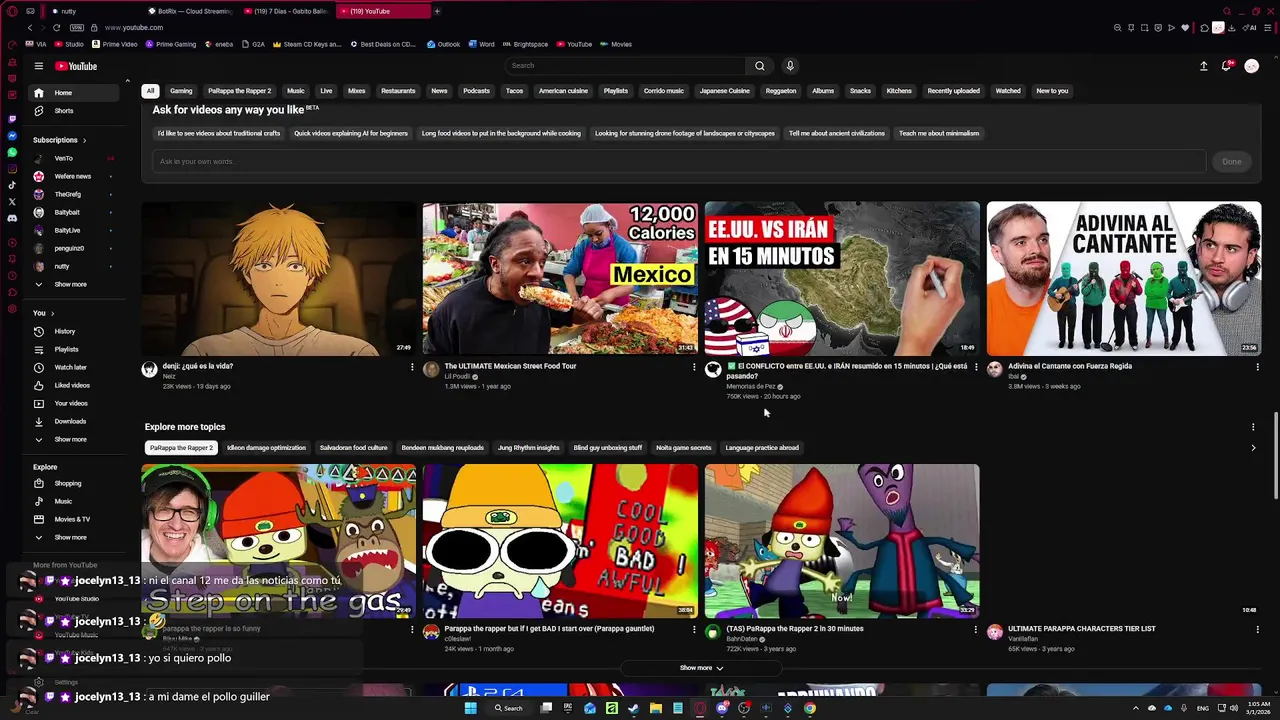Go to Home in the sidebar
This screenshot has height=720, width=1280.
pyautogui.click(x=72, y=93)
